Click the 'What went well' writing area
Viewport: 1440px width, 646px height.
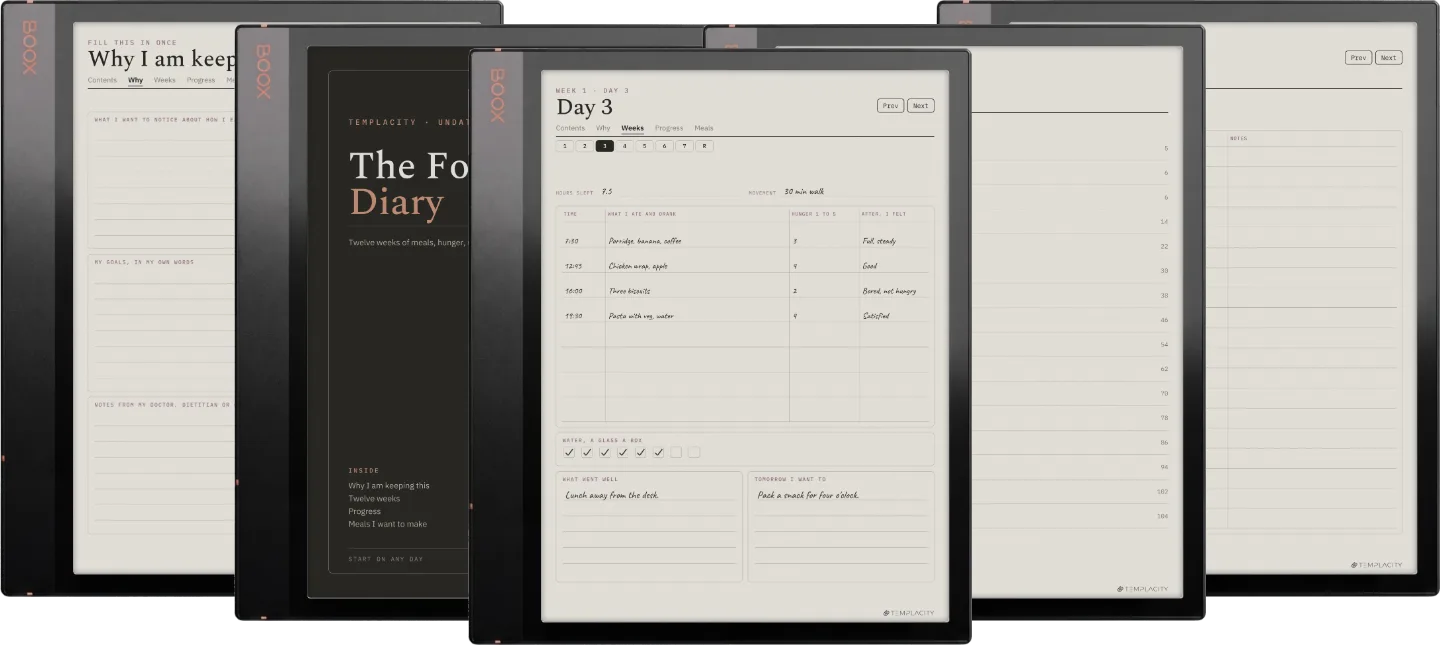tap(649, 527)
